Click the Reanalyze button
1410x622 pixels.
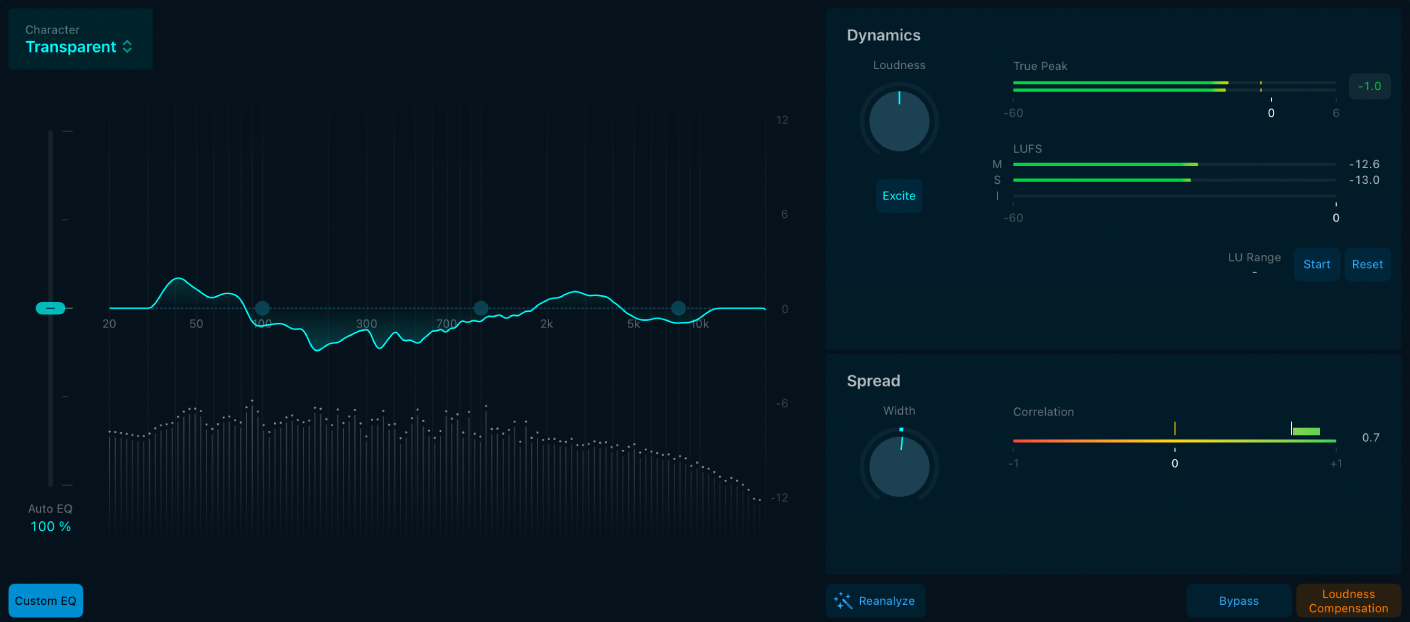pos(876,601)
